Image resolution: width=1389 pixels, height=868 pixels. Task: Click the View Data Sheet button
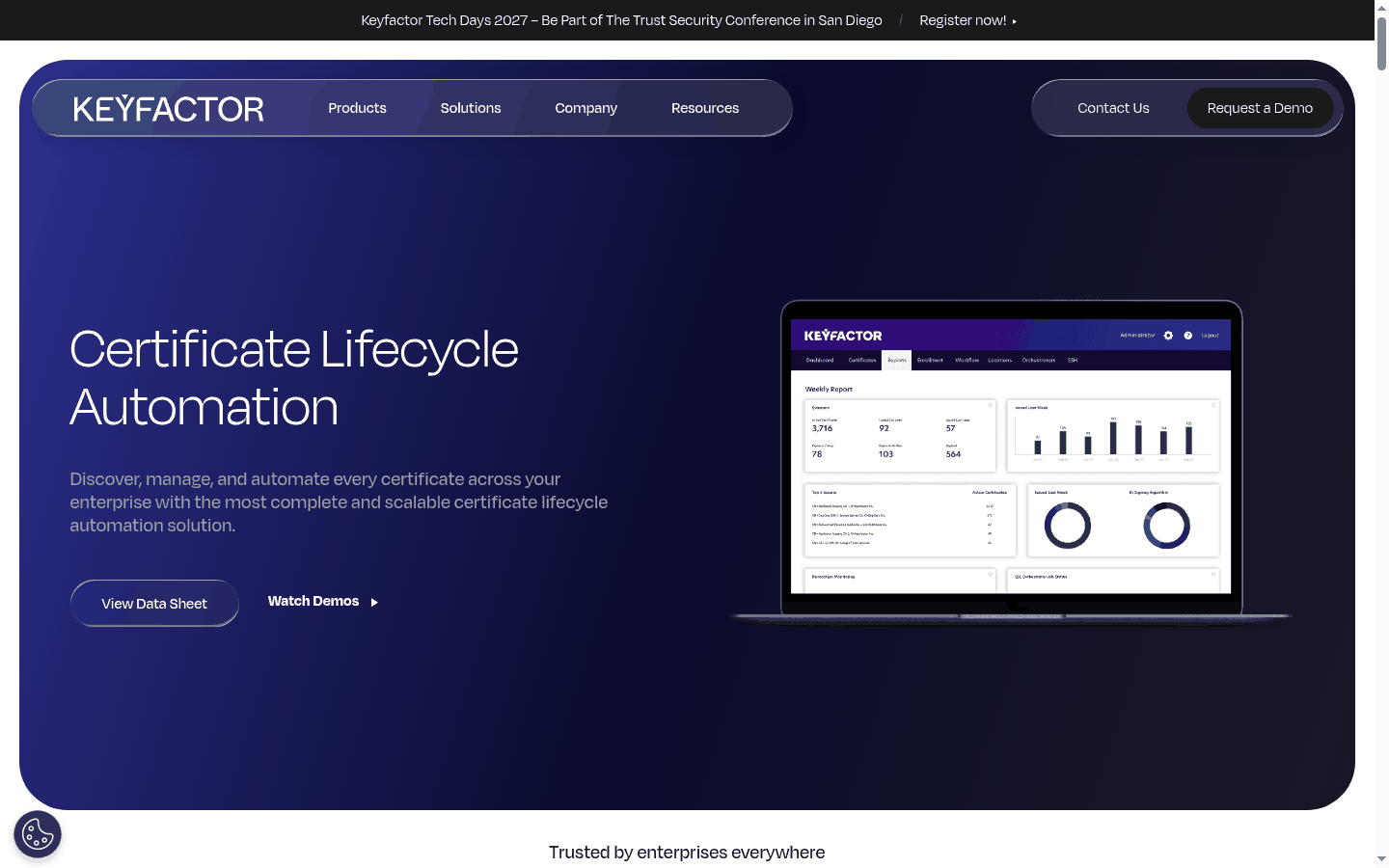[x=154, y=603]
